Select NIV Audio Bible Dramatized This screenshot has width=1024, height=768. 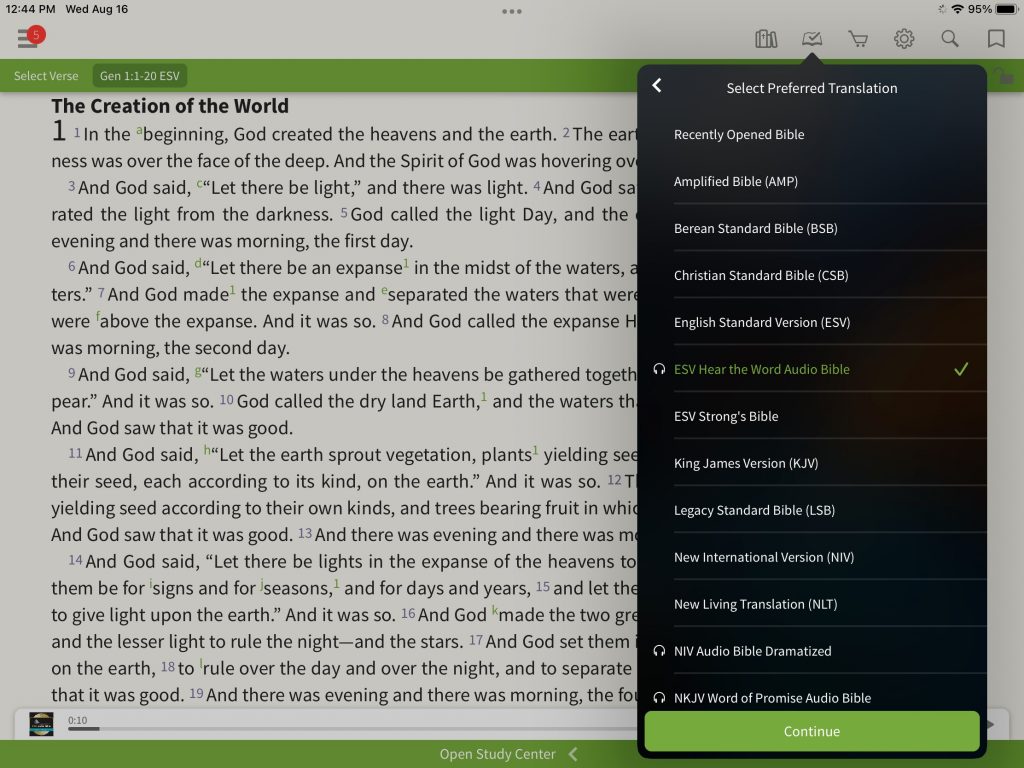(x=812, y=651)
